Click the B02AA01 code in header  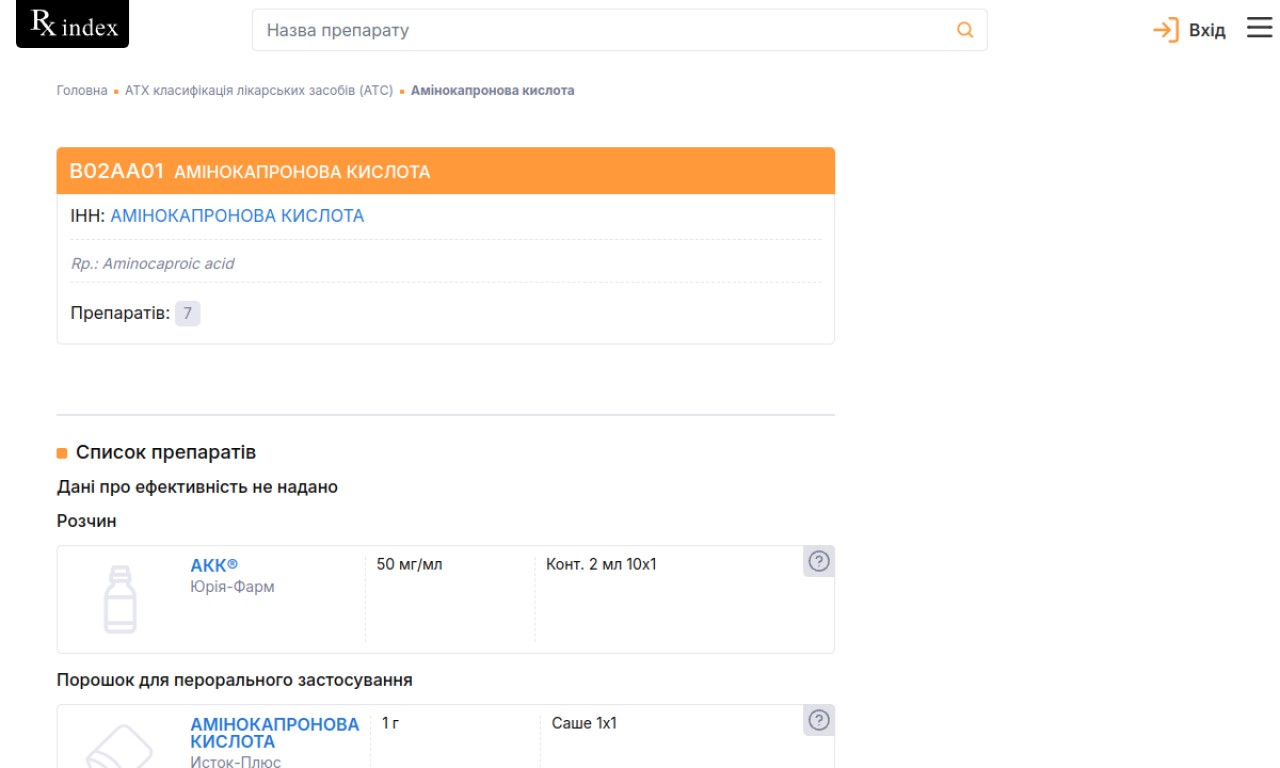117,171
